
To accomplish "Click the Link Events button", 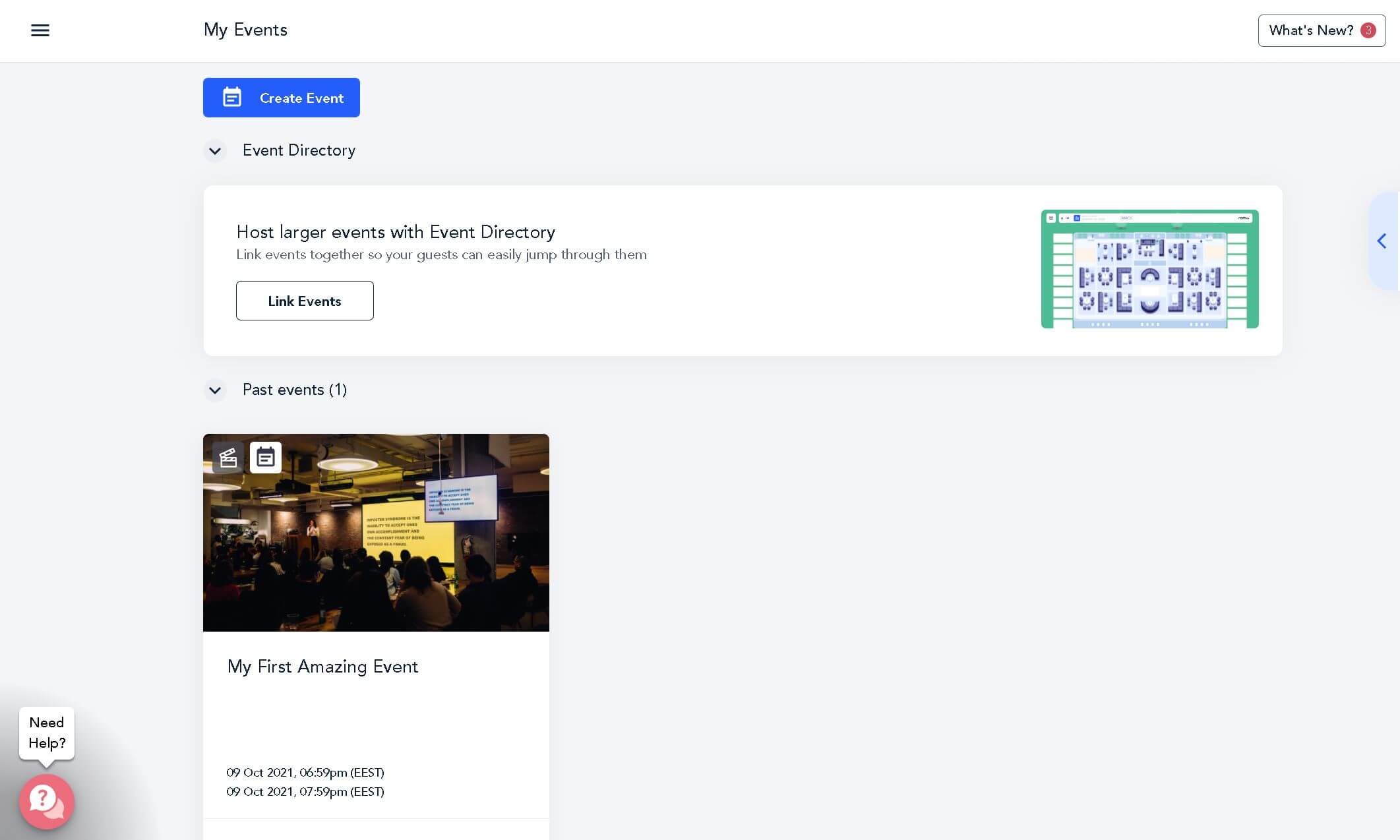I will click(305, 301).
